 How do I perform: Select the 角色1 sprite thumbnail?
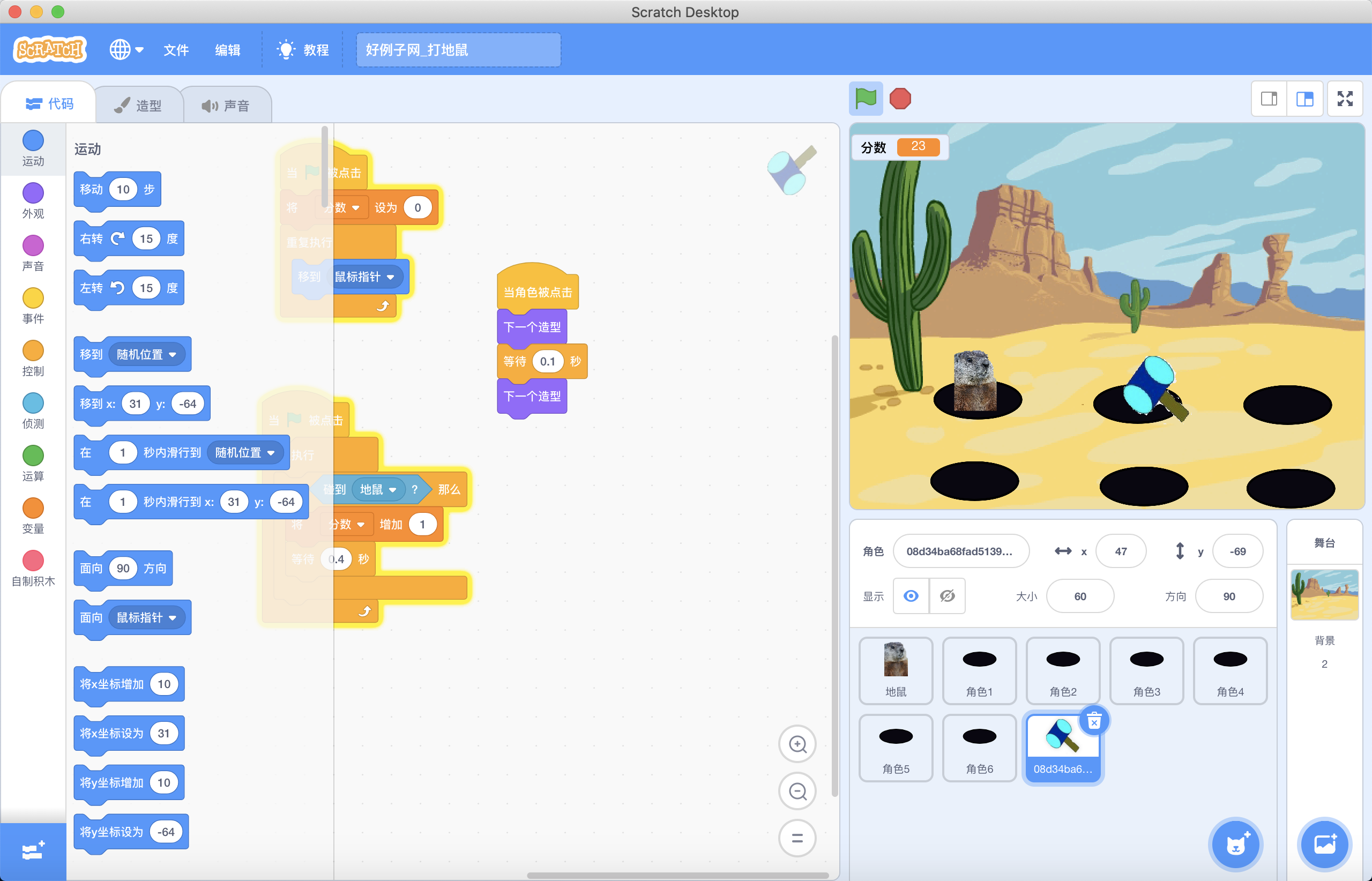979,670
